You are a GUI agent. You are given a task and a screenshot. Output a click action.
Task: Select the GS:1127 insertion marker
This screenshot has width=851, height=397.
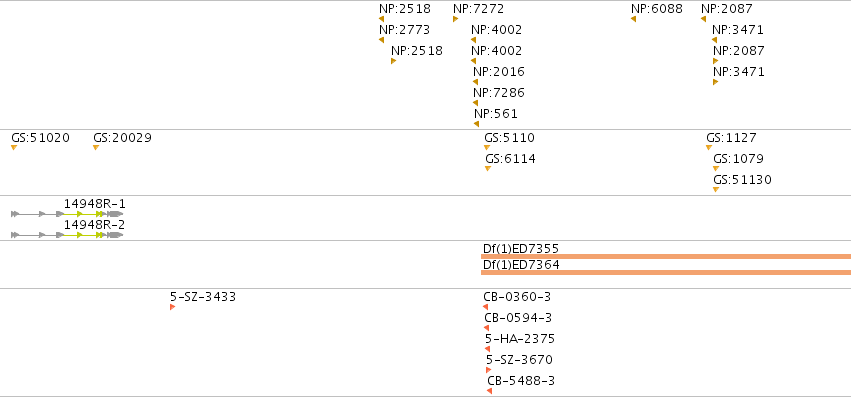point(709,148)
